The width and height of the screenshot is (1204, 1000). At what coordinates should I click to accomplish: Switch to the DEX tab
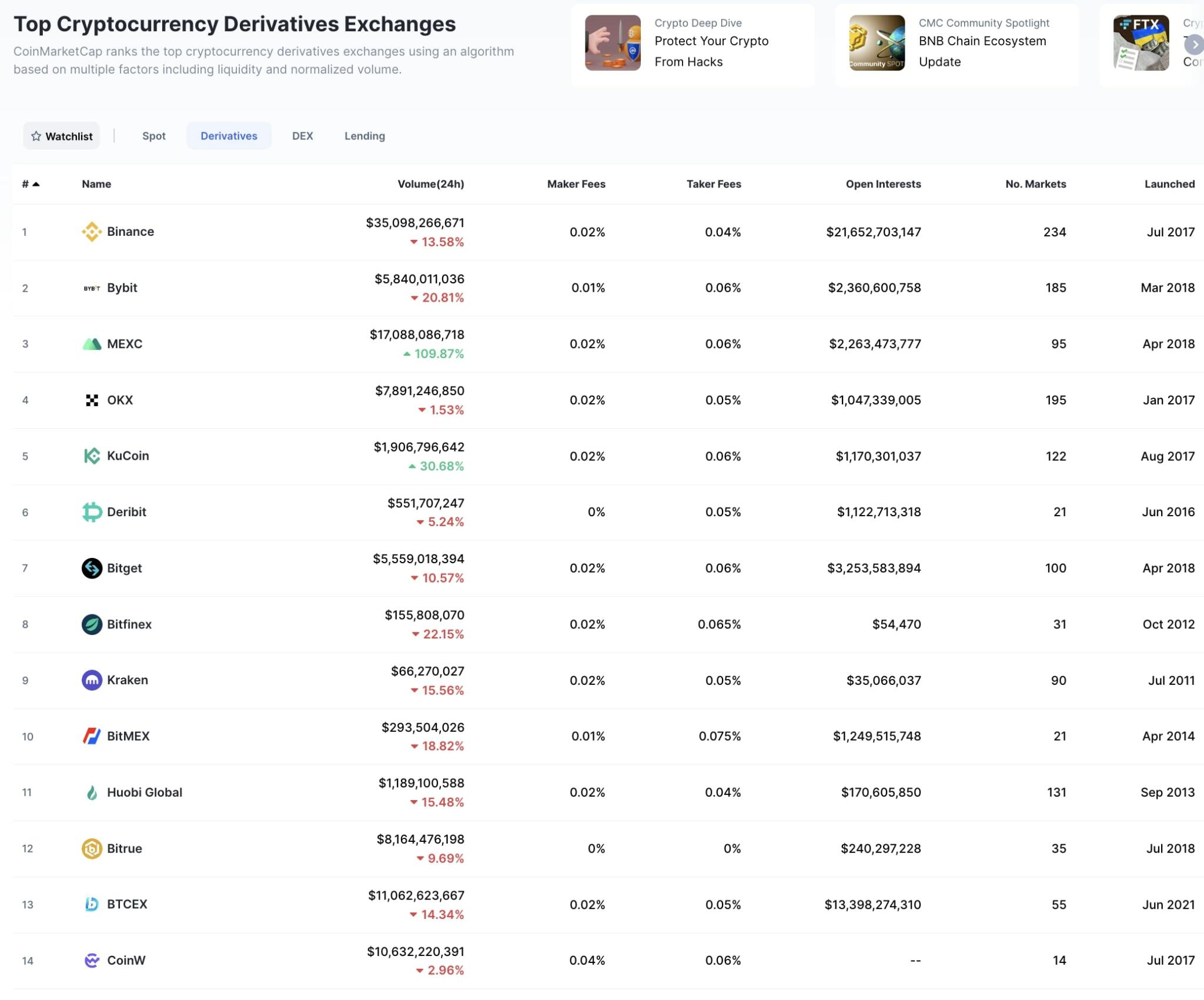coord(302,136)
